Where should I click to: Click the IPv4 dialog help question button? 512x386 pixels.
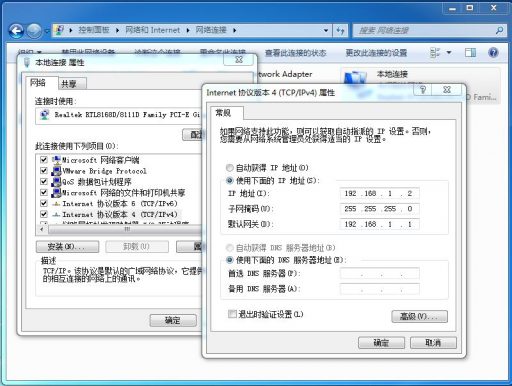(423, 89)
